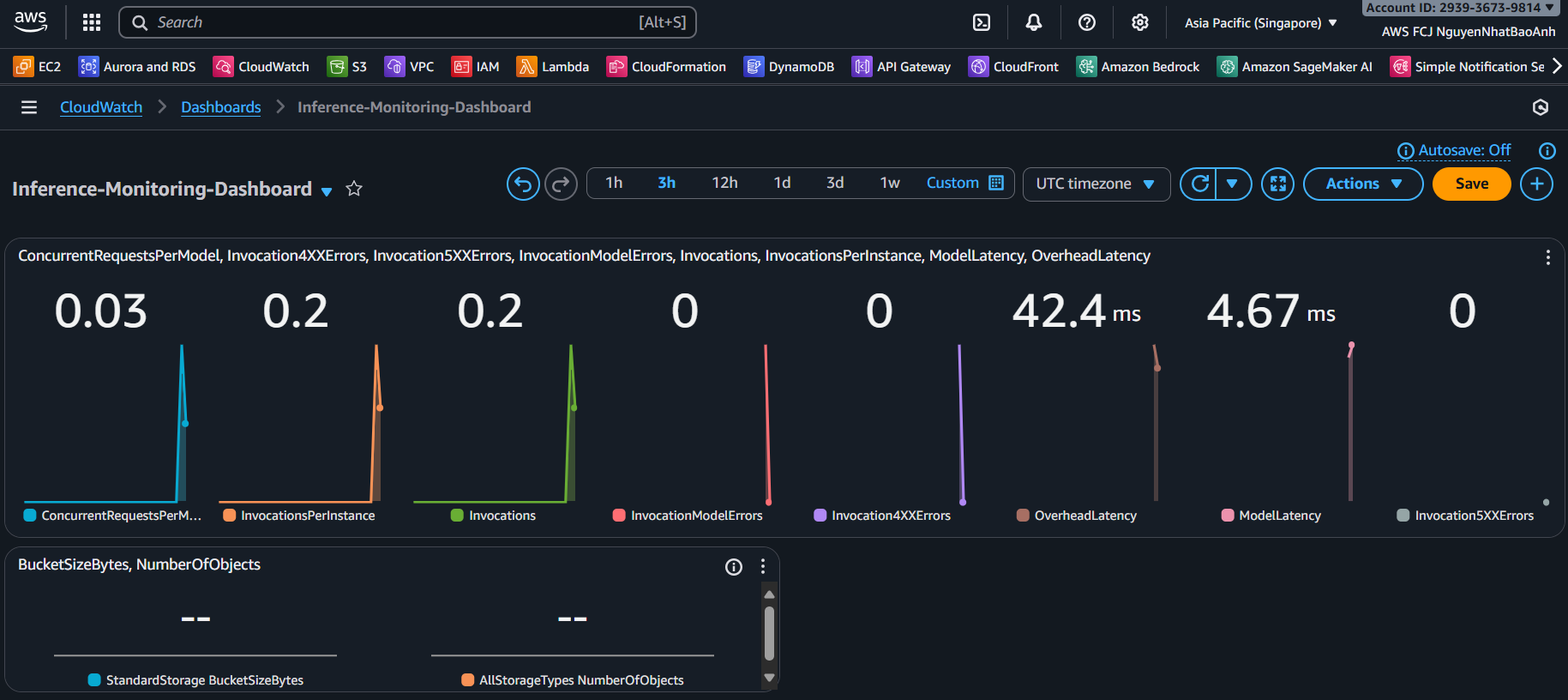Toggle OverheadLatency legend series
This screenshot has width=1568, height=700.
coord(1077,516)
